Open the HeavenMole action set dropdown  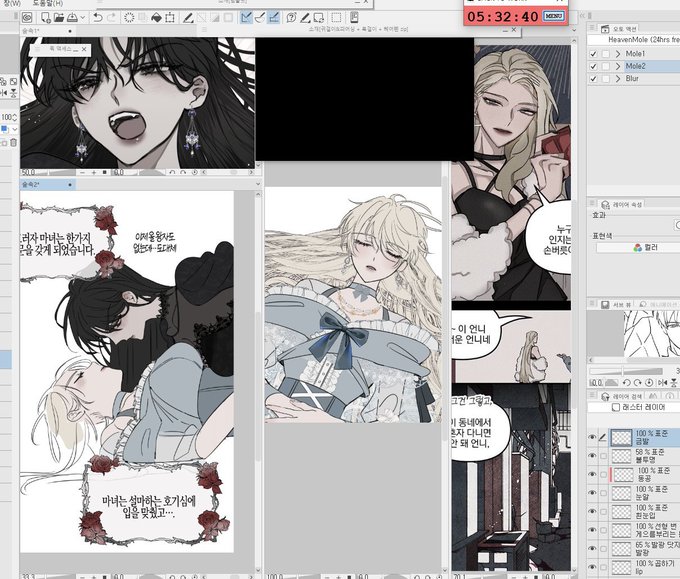[x=634, y=40]
